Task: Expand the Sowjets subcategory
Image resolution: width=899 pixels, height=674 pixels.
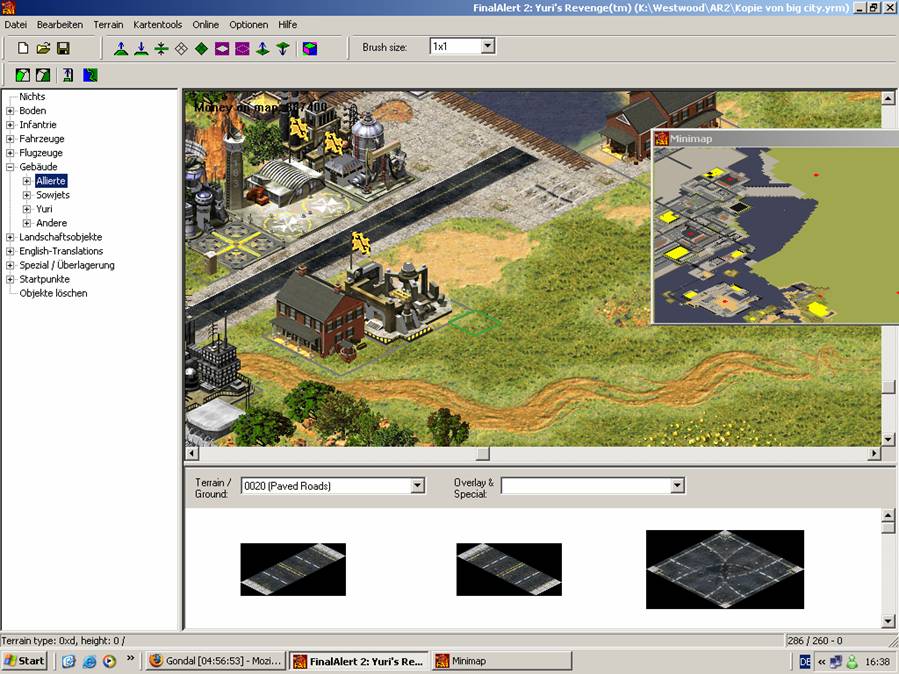Action: click(x=27, y=195)
